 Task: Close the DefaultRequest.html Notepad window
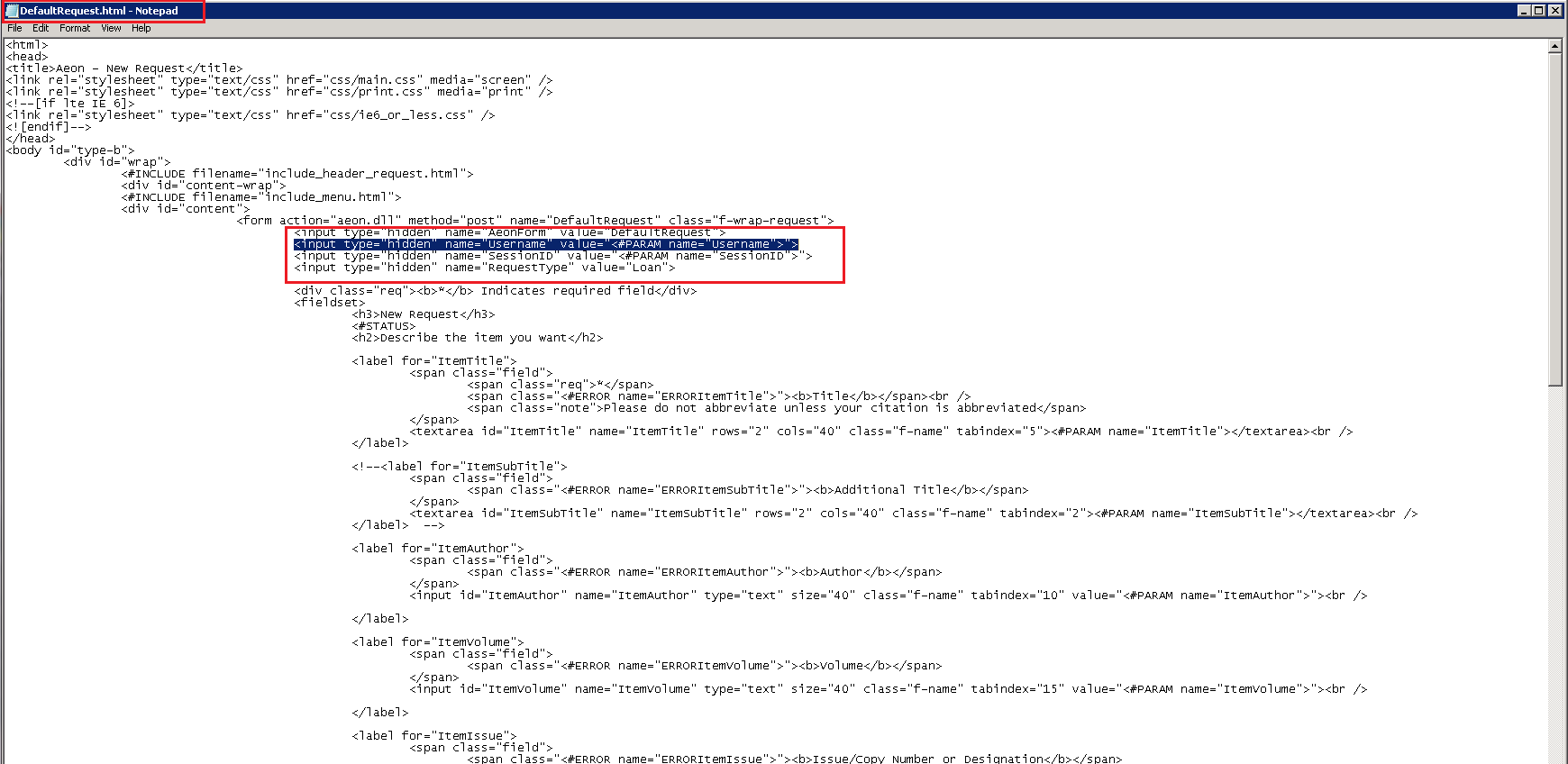1556,10
